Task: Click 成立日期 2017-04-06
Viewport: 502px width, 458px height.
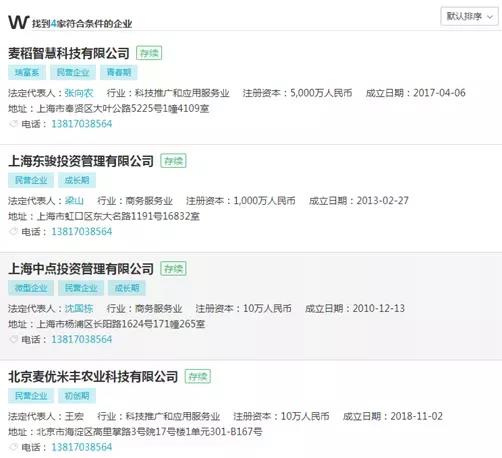Action: [x=416, y=93]
